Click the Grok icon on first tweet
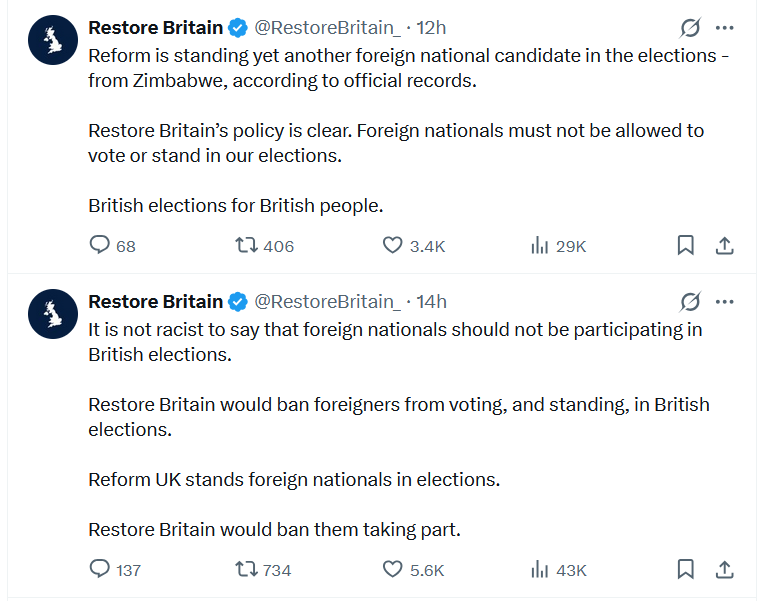The image size is (758, 601). coord(690,27)
